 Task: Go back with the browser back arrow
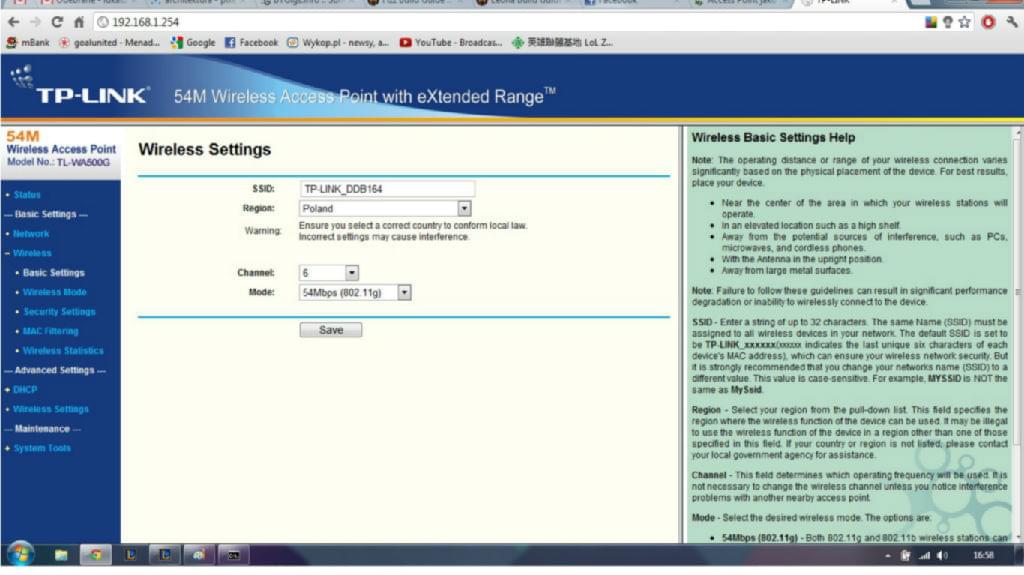13,22
